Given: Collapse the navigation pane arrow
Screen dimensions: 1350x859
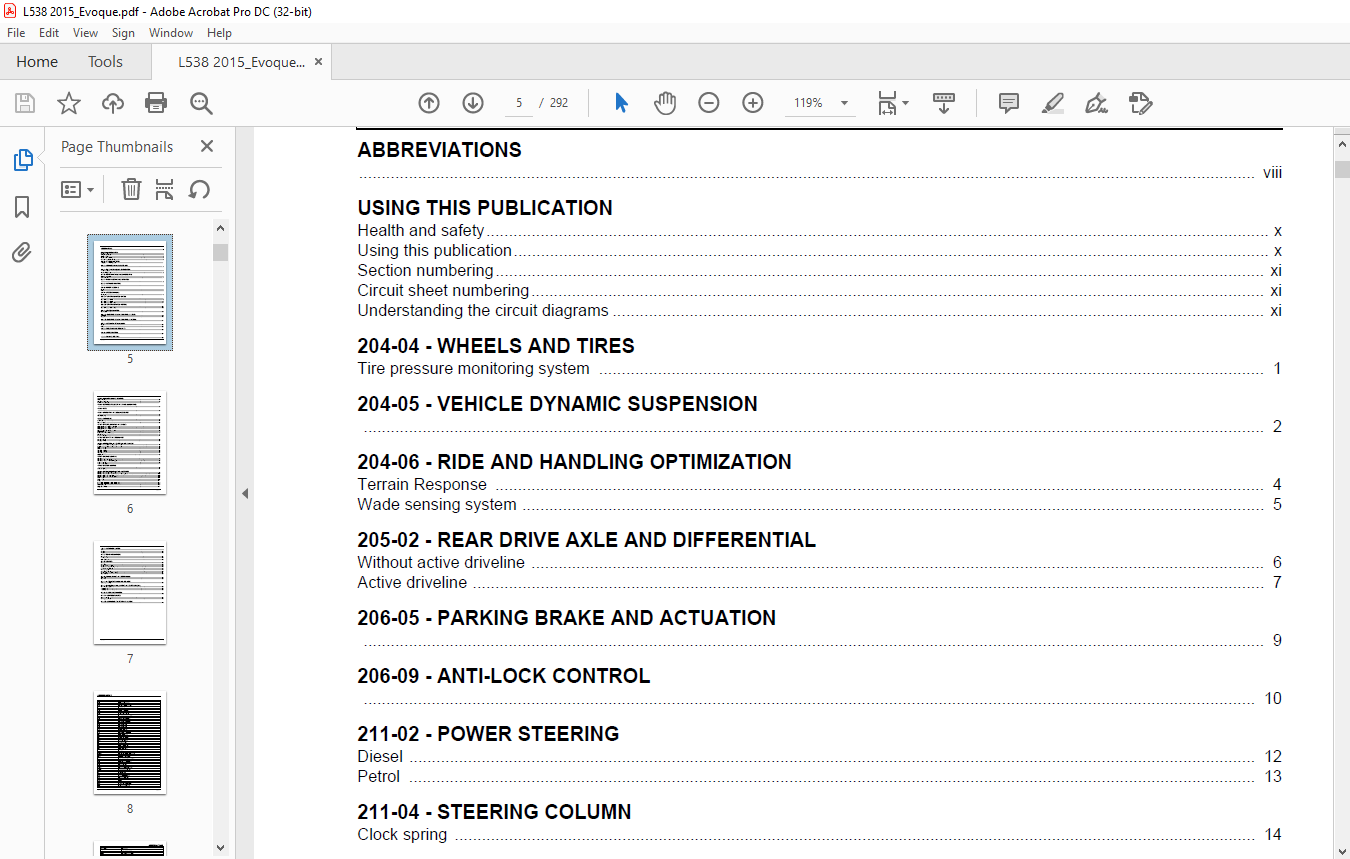Looking at the screenshot, I should click(245, 493).
